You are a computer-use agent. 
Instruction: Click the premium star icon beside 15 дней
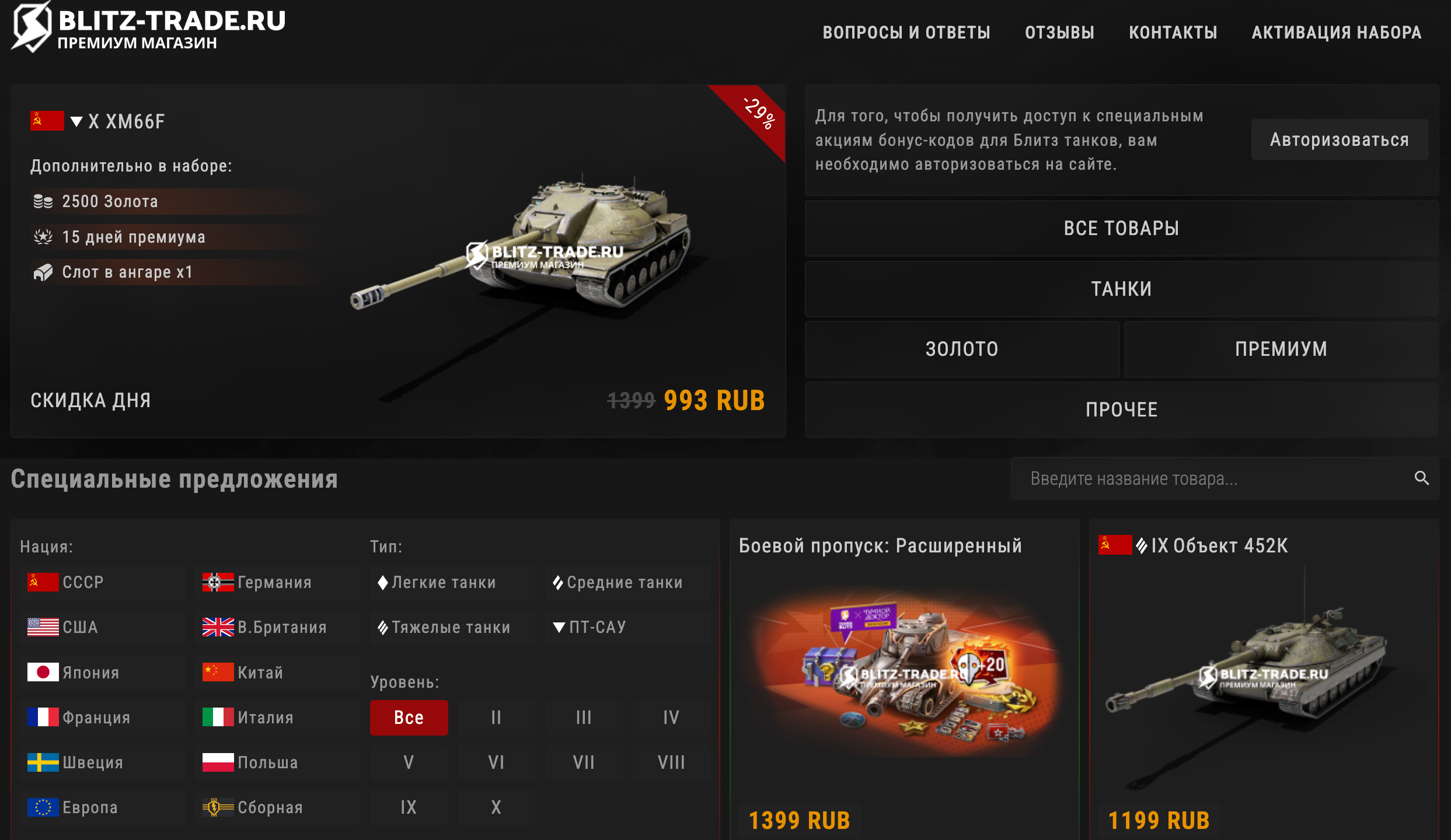click(x=43, y=237)
